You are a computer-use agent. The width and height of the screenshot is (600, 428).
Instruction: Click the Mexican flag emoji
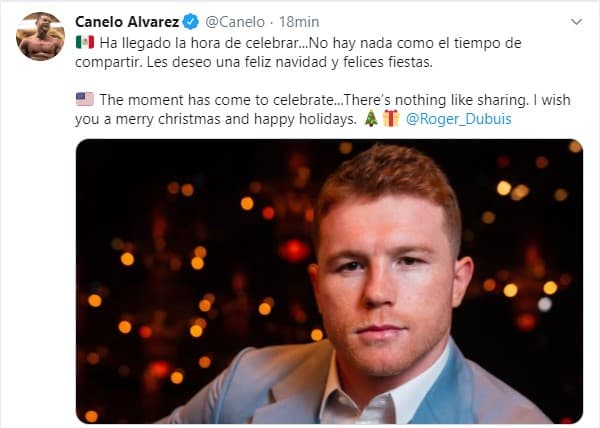[85, 42]
